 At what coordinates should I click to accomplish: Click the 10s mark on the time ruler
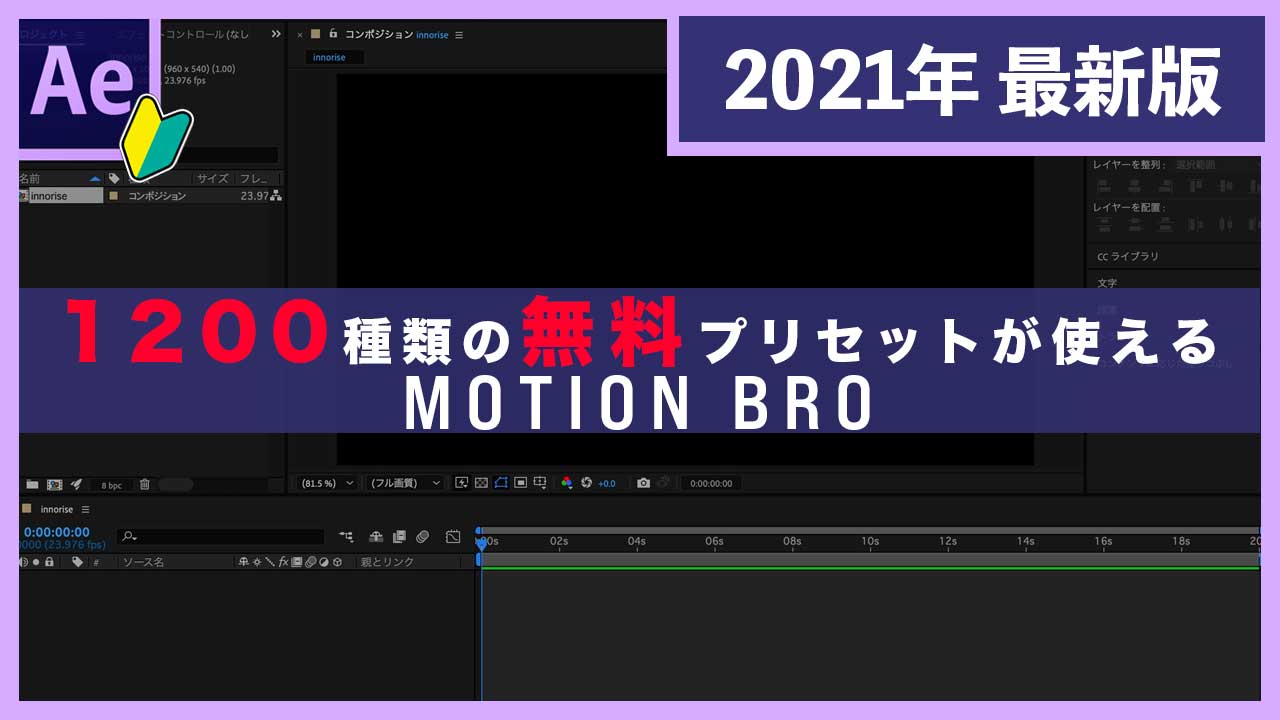tap(870, 541)
